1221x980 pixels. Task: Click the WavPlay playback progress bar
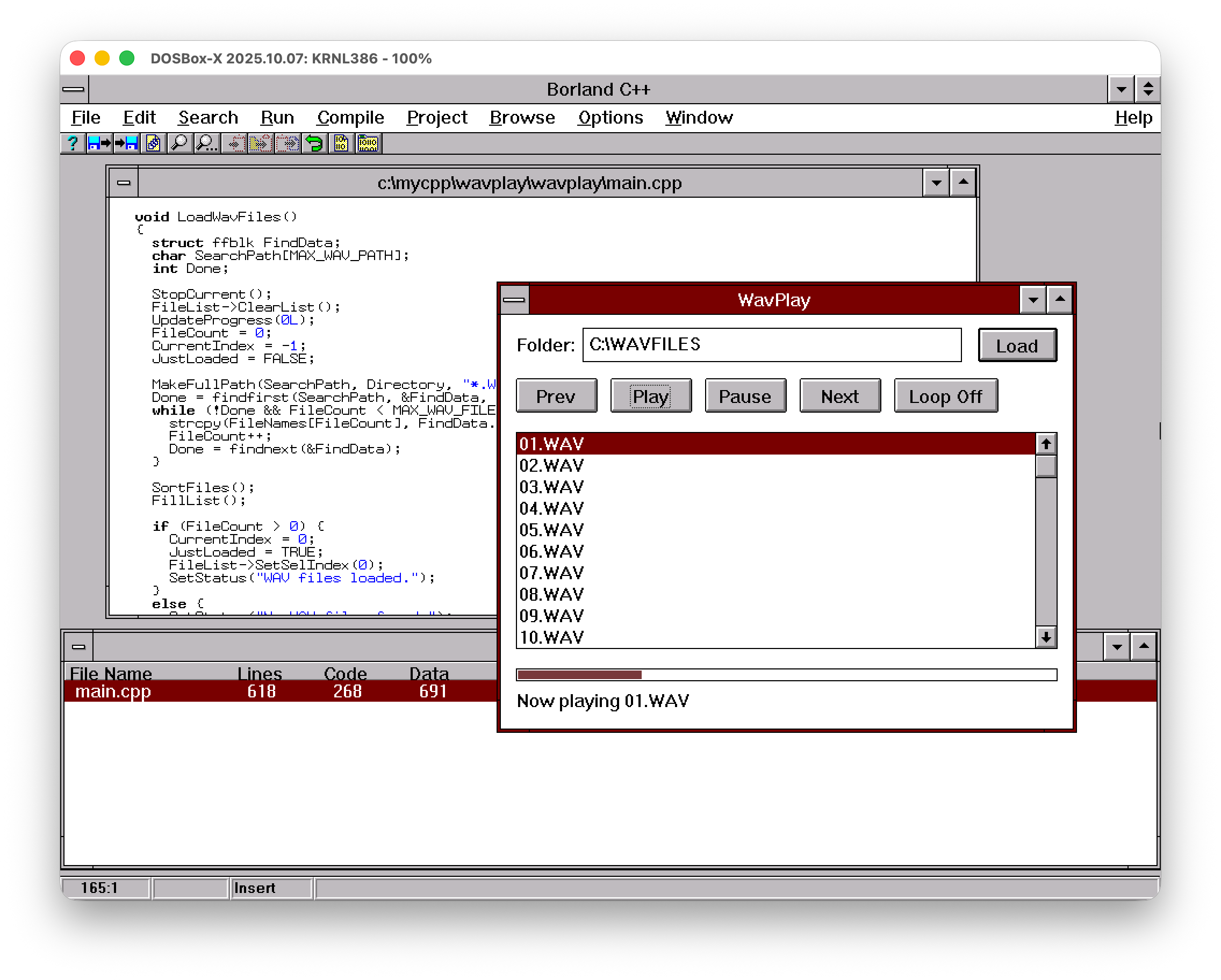(x=787, y=675)
